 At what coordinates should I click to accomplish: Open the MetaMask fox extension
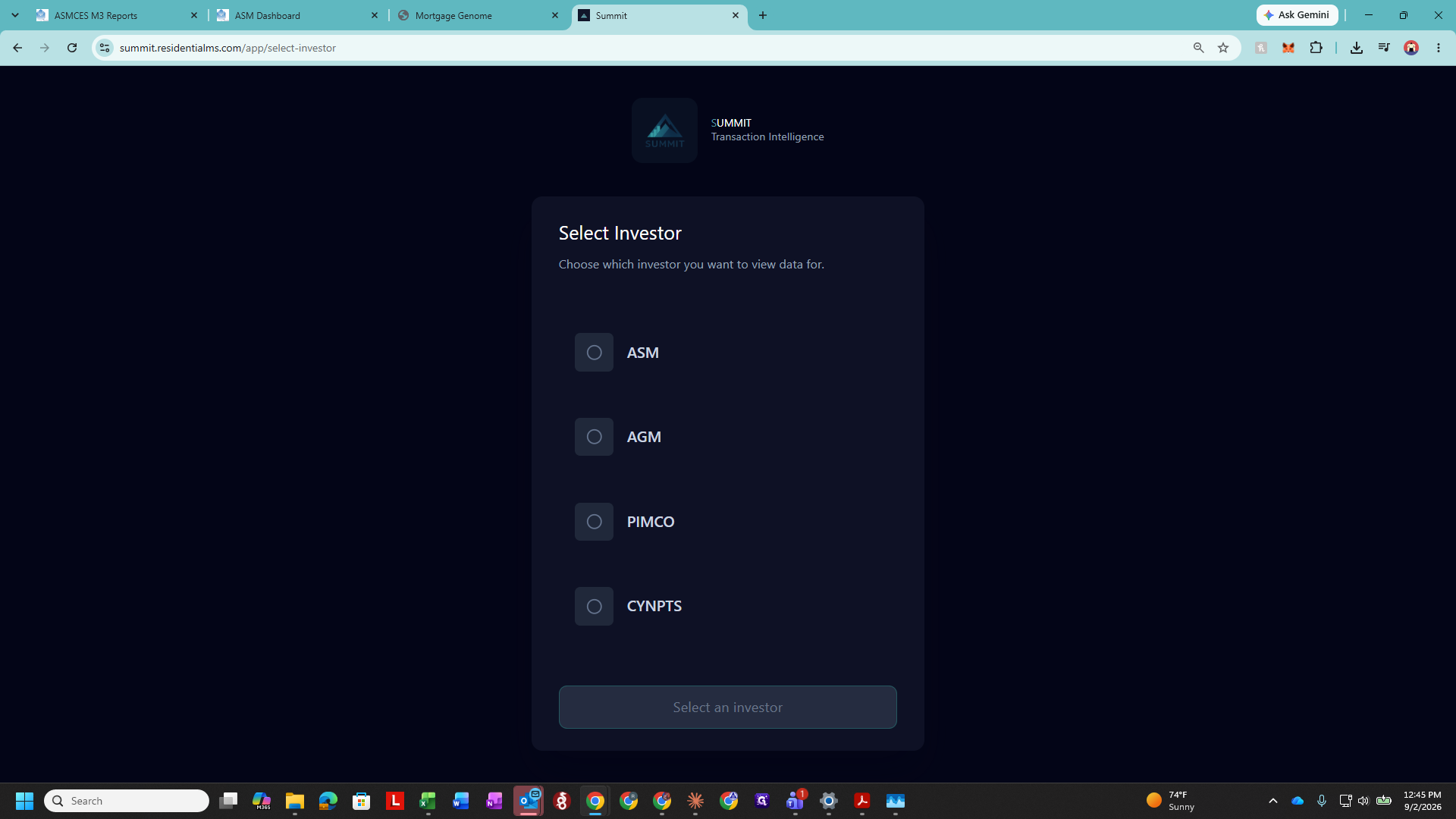1288,48
